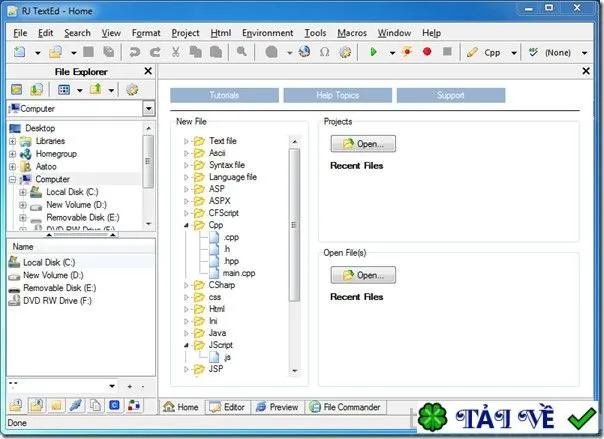
Task: Open the Cpp syntax dropdown arrow
Action: [513, 53]
